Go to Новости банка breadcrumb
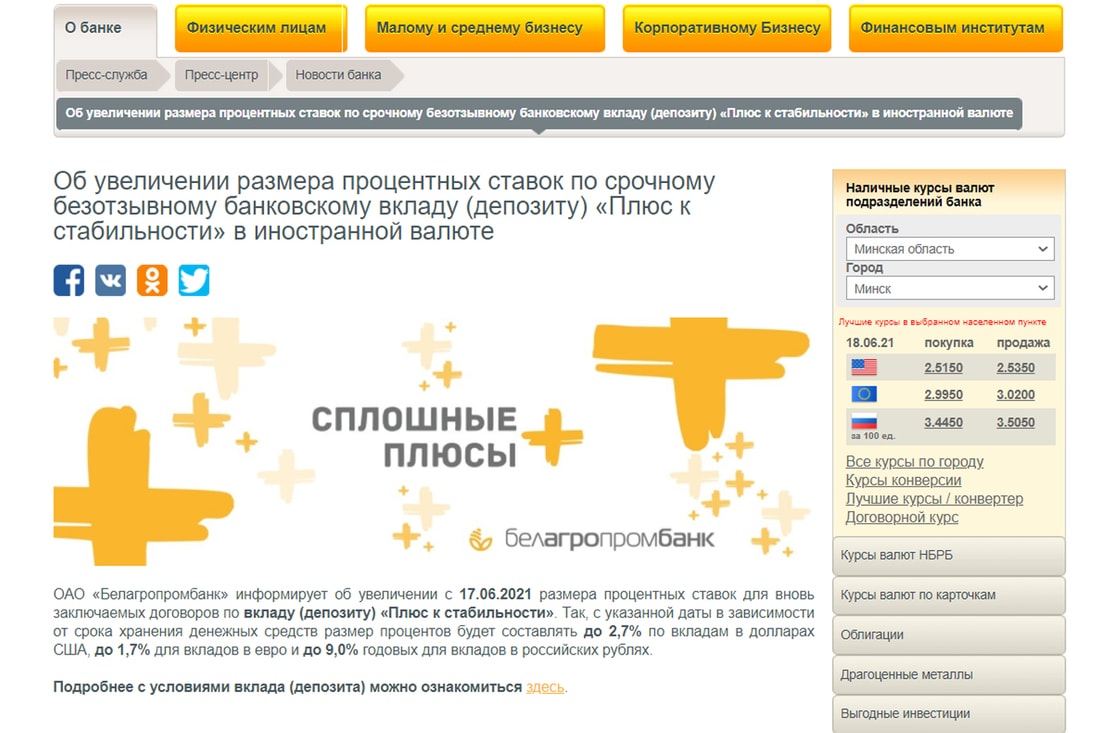Image resolution: width=1100 pixels, height=733 pixels. 343,75
